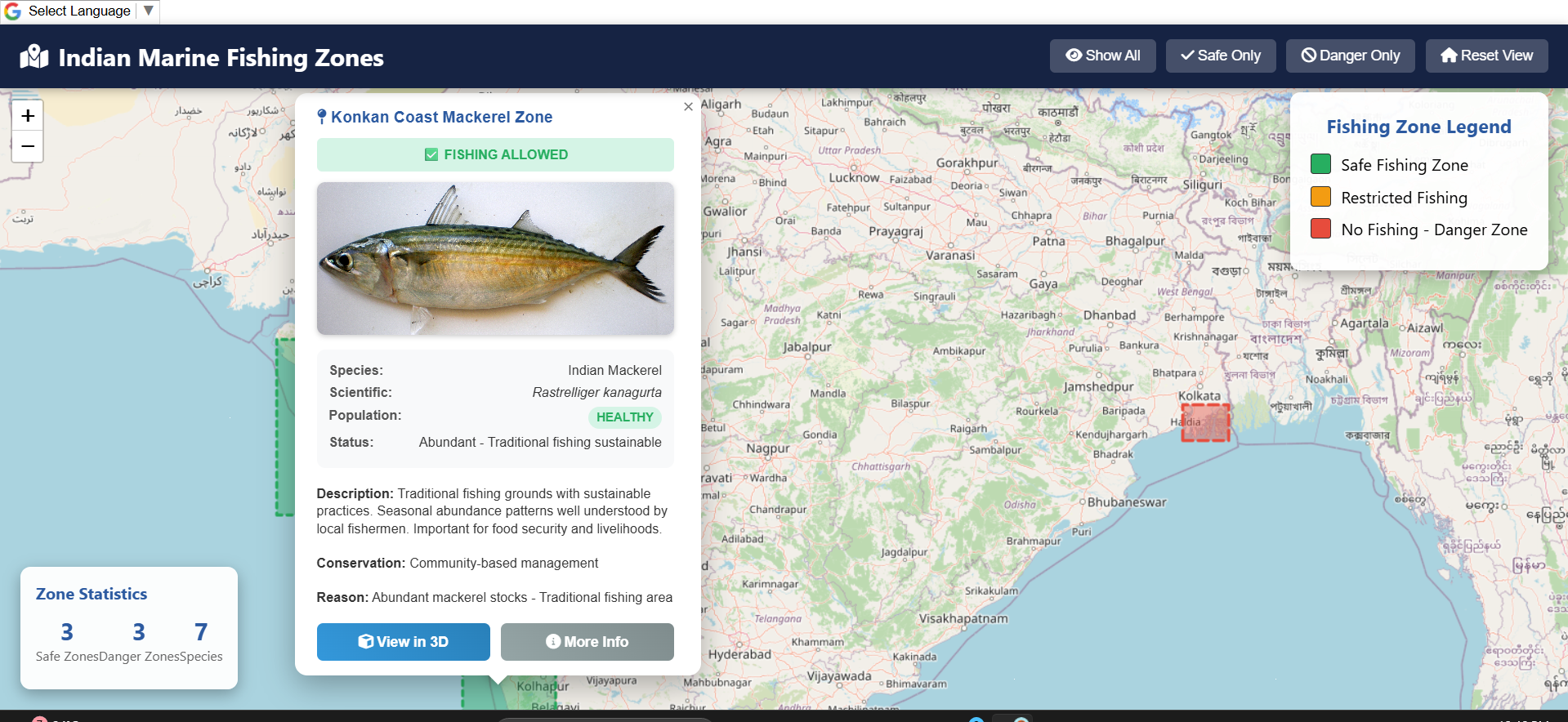This screenshot has height=722, width=1568.
Task: Click the red No Fishing swatch
Action: coord(1320,229)
